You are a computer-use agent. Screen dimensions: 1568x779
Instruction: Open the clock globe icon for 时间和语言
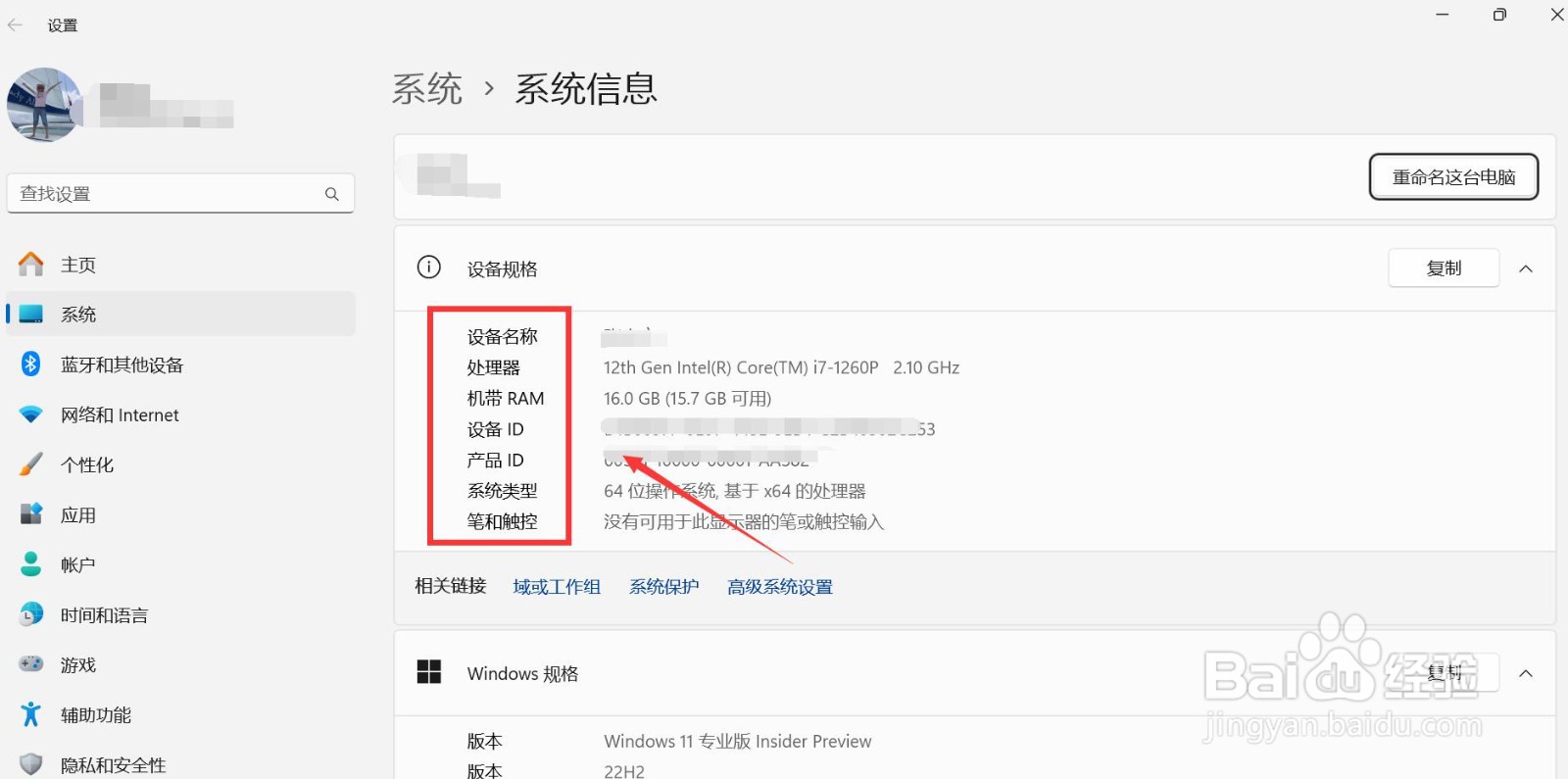pos(31,614)
